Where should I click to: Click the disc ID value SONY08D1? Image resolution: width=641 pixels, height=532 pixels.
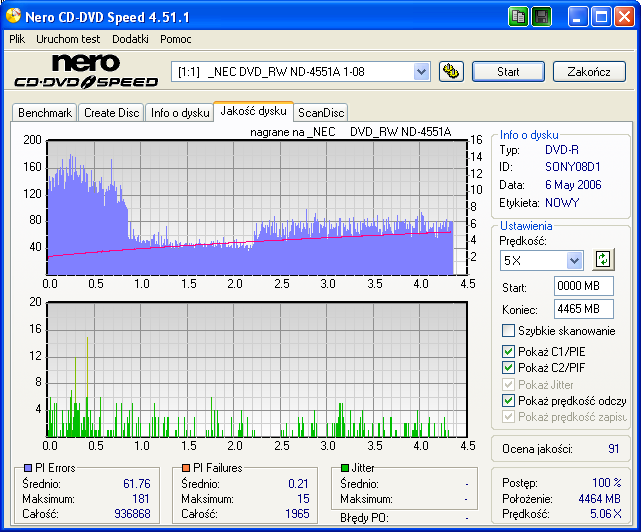573,167
